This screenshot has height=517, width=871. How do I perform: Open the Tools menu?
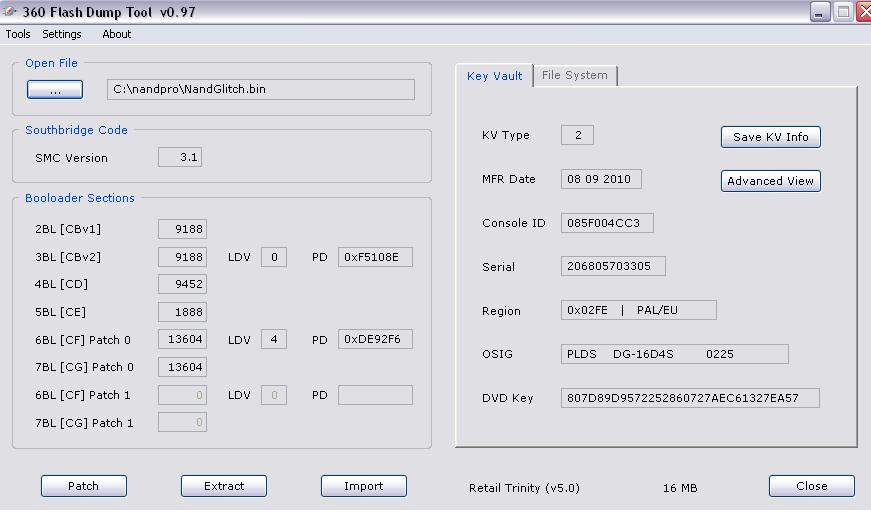[18, 34]
